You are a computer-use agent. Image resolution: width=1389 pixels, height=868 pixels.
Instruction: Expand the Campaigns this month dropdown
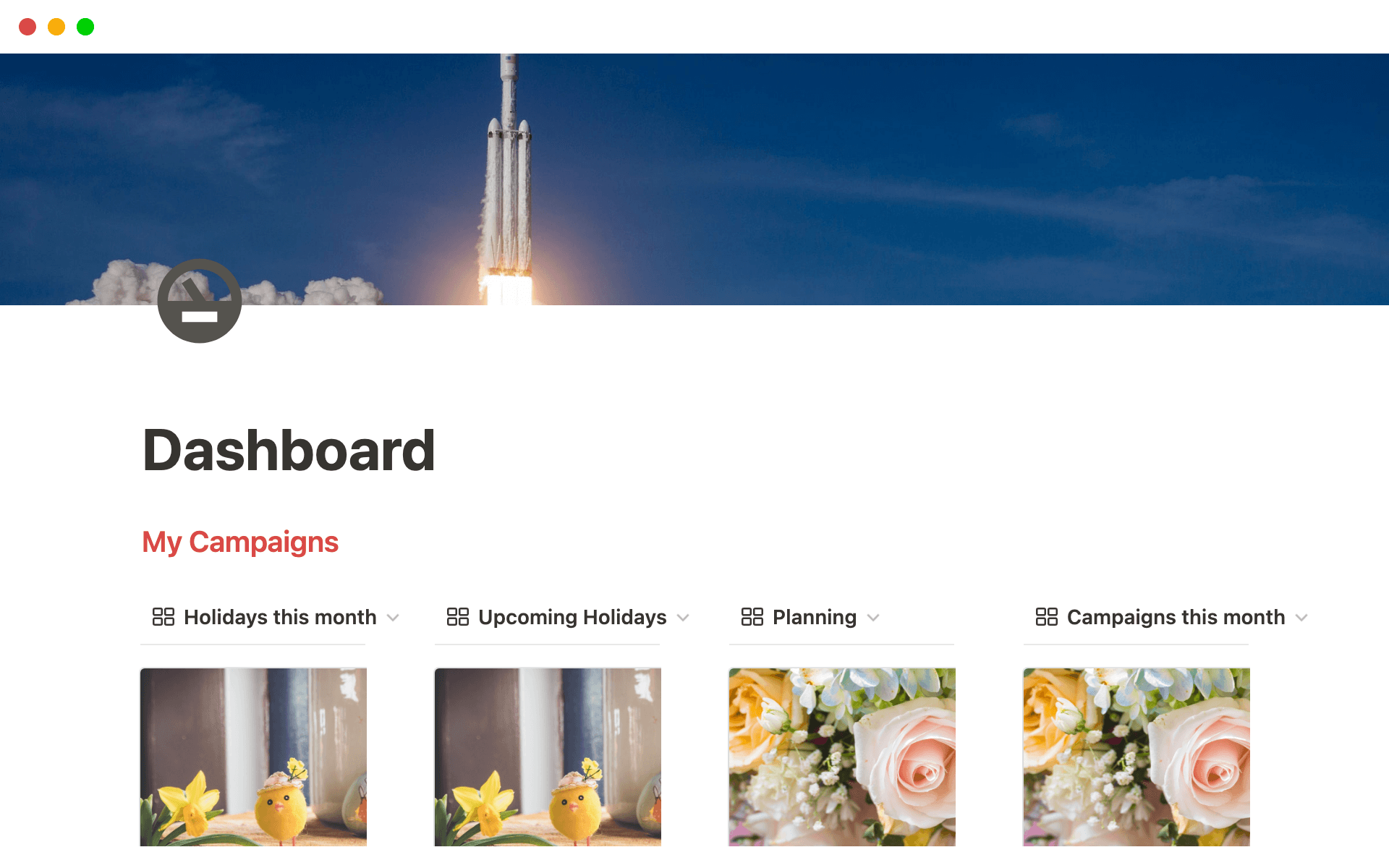1303,617
